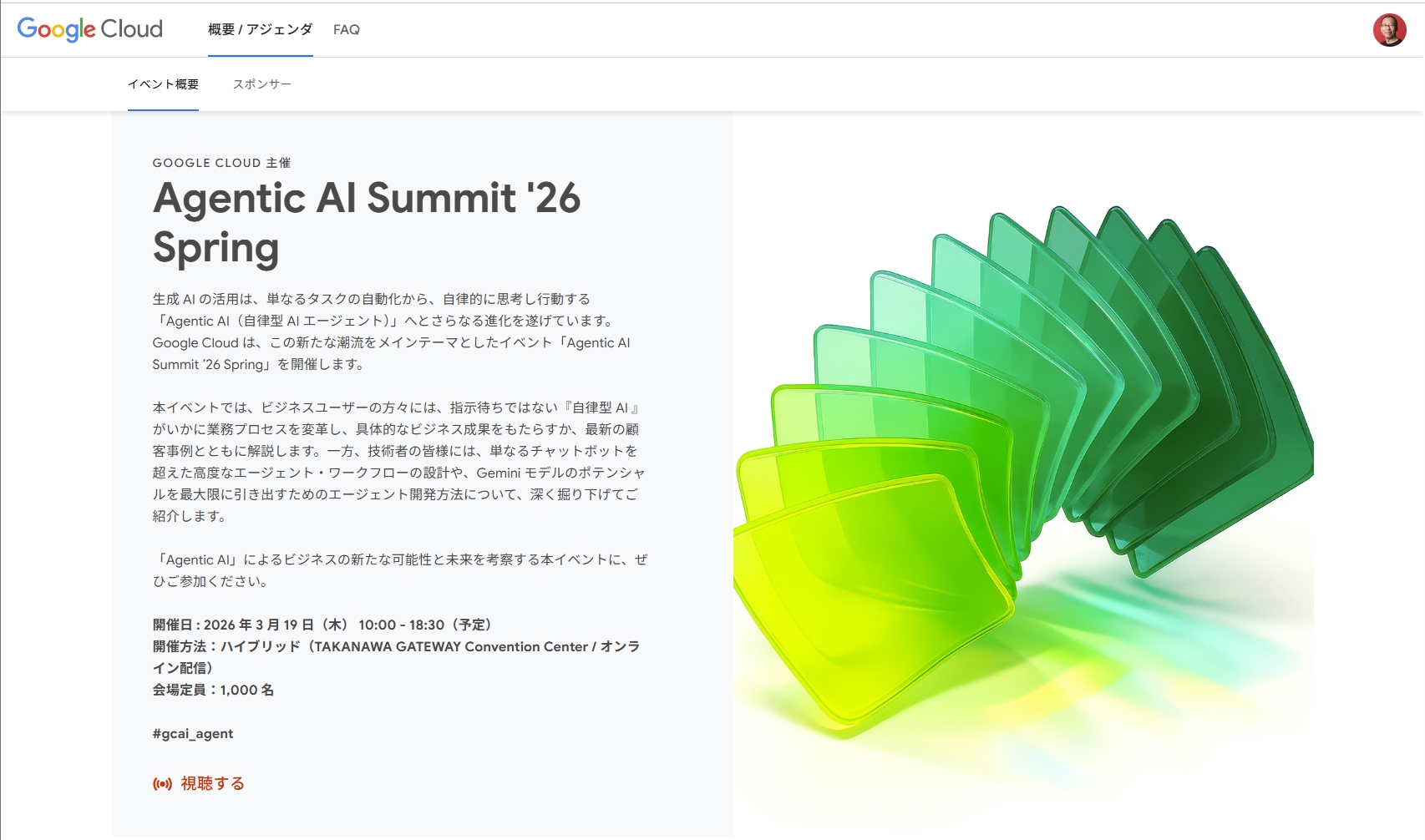
Task: Click the #gcai_agent hashtag text
Action: pos(193,734)
